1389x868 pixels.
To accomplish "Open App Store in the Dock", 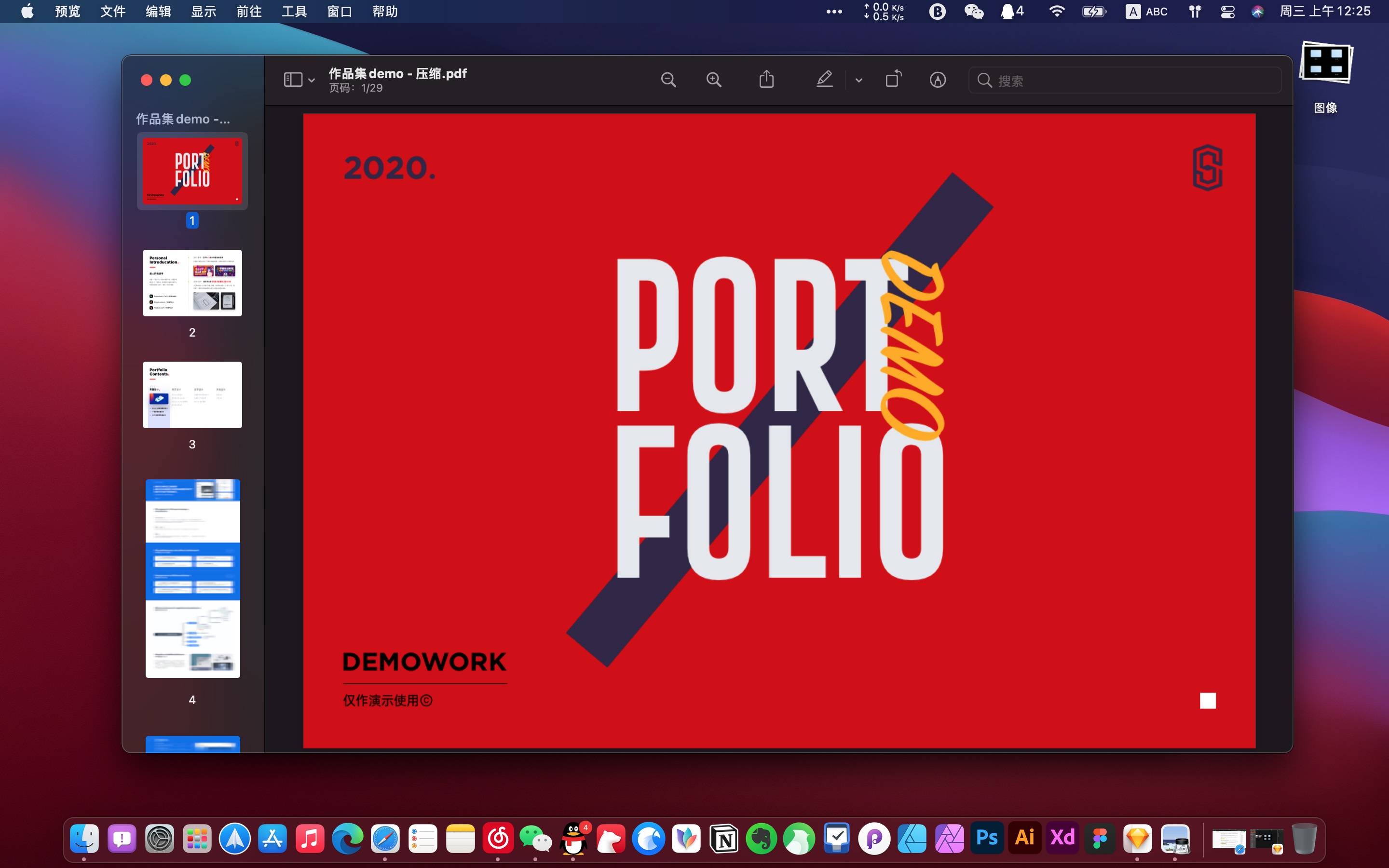I will pyautogui.click(x=272, y=839).
